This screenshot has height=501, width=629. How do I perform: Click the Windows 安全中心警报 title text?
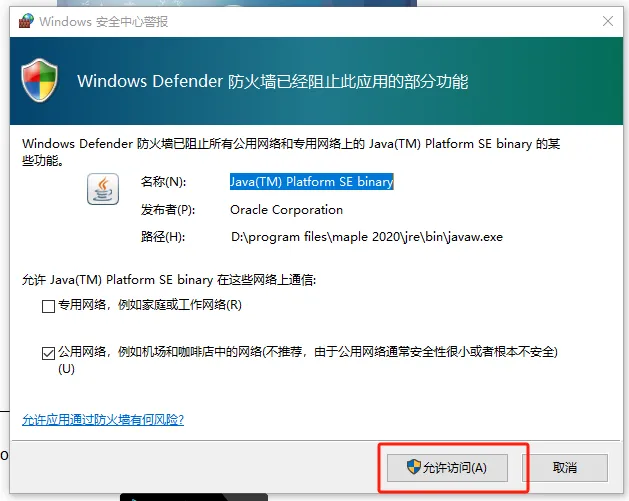pyautogui.click(x=103, y=21)
